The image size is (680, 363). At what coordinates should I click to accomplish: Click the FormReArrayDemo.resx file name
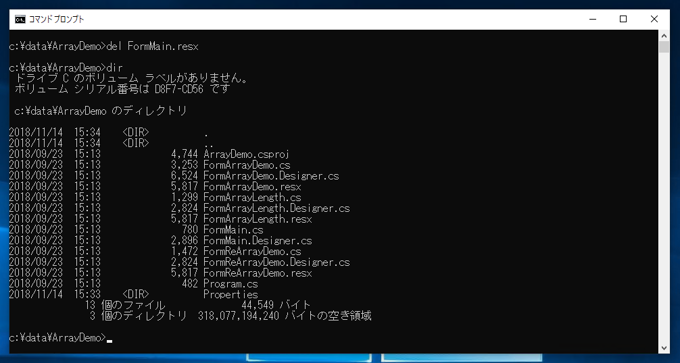(258, 274)
